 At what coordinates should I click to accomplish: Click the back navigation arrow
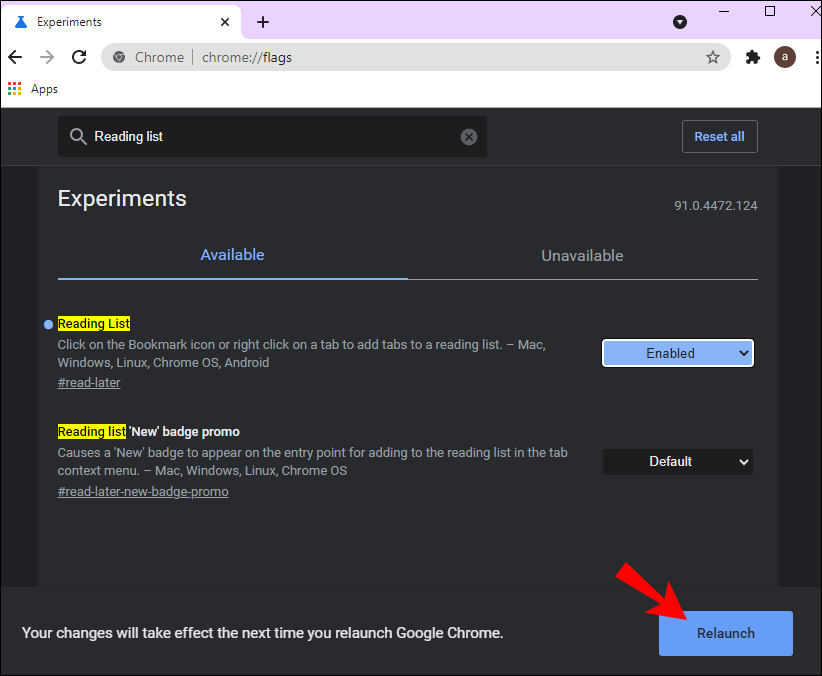[x=16, y=57]
